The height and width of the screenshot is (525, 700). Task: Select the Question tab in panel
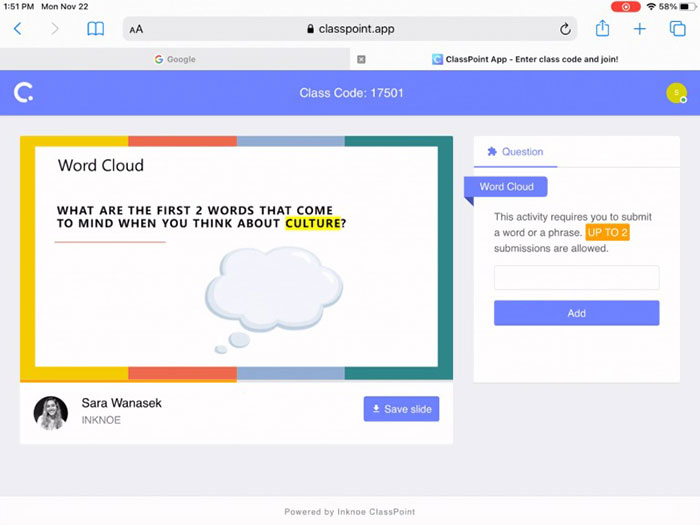coord(515,152)
